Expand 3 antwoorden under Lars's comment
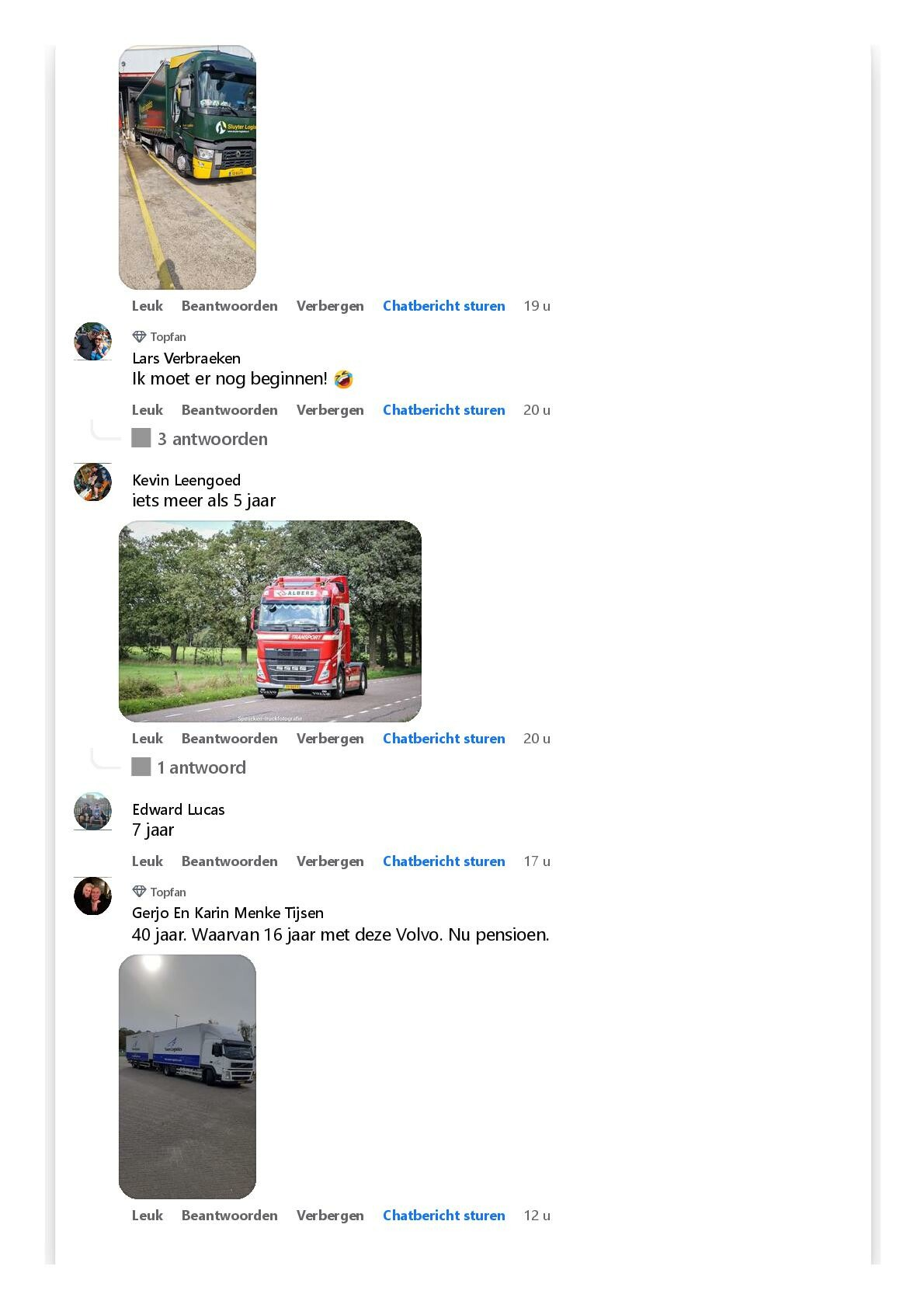Image resolution: width=924 pixels, height=1308 pixels. [212, 439]
